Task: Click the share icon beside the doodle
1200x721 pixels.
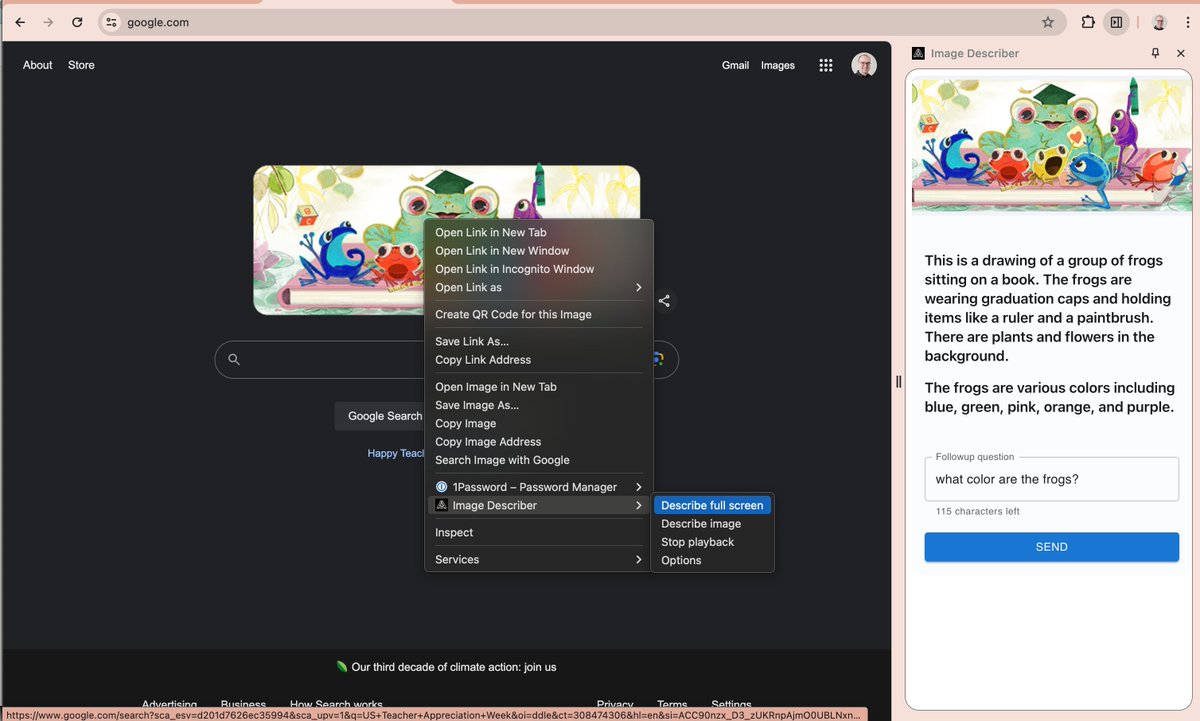Action: point(665,300)
